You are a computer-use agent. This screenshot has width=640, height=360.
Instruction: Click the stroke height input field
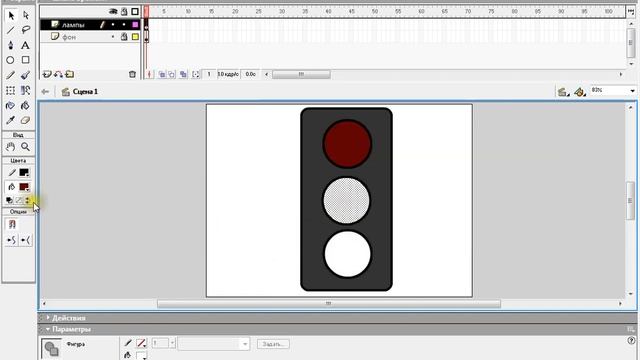[160, 343]
